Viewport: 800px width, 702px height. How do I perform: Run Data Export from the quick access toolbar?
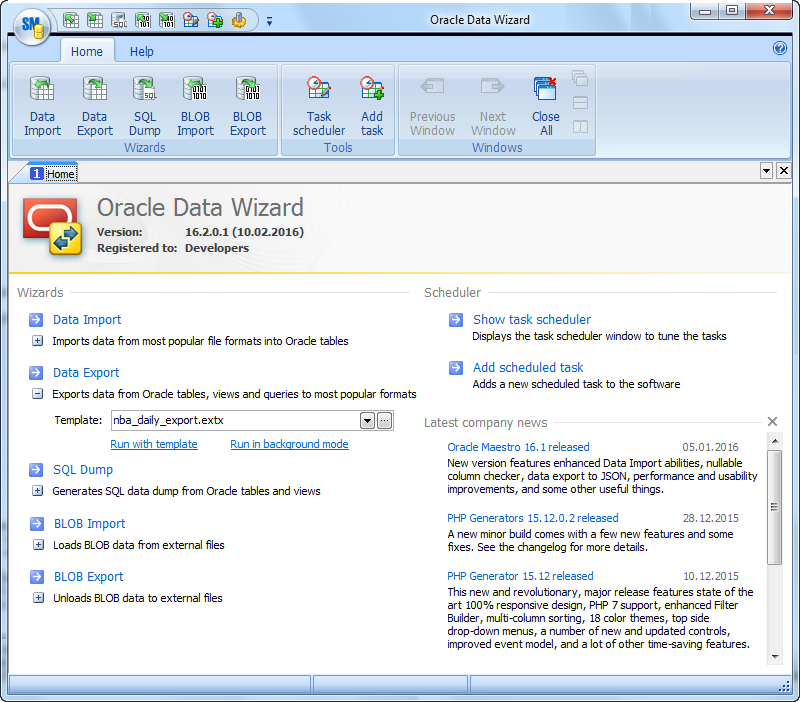(x=93, y=20)
